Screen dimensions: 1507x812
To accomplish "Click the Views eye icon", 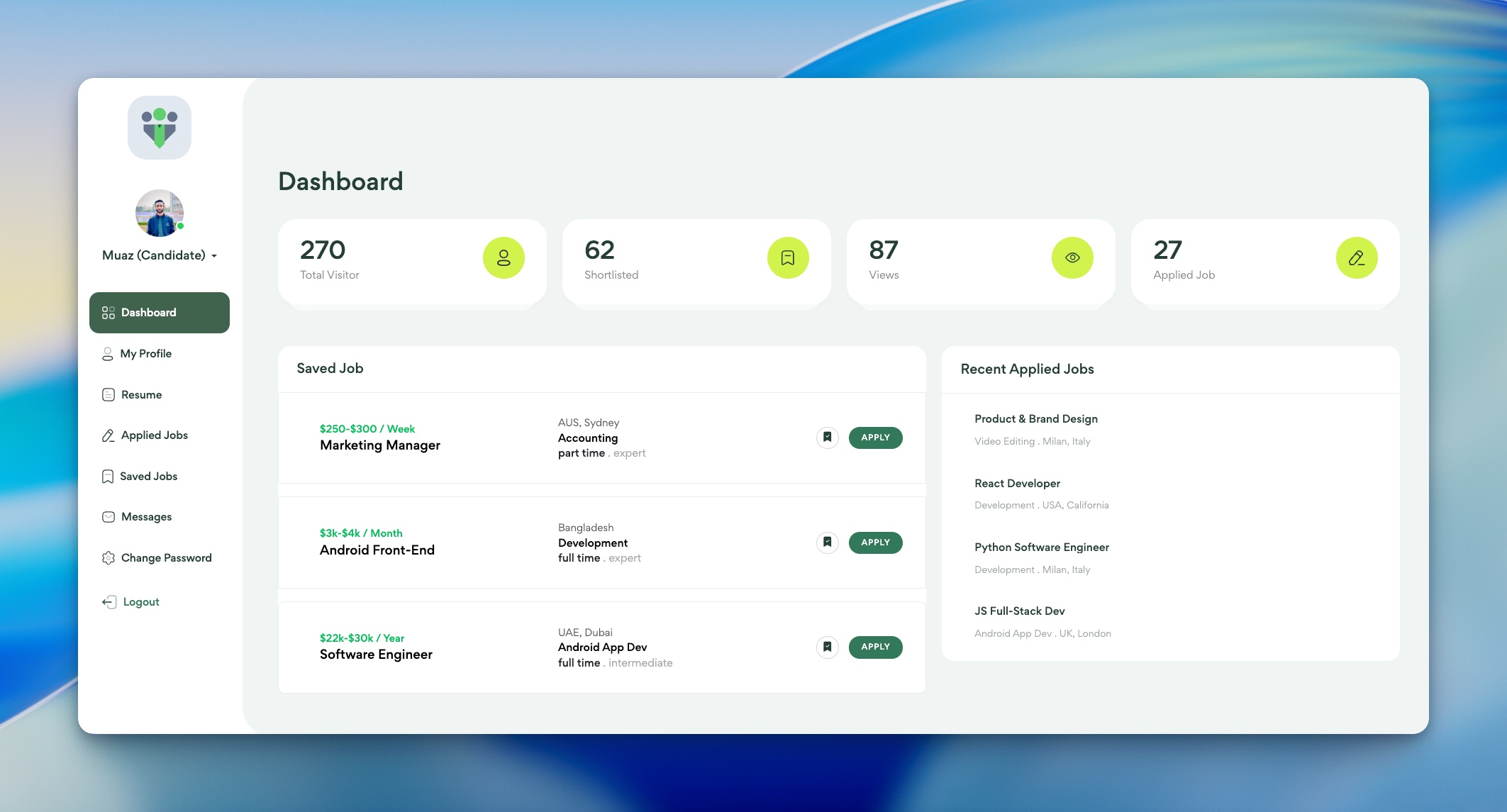I will point(1072,257).
